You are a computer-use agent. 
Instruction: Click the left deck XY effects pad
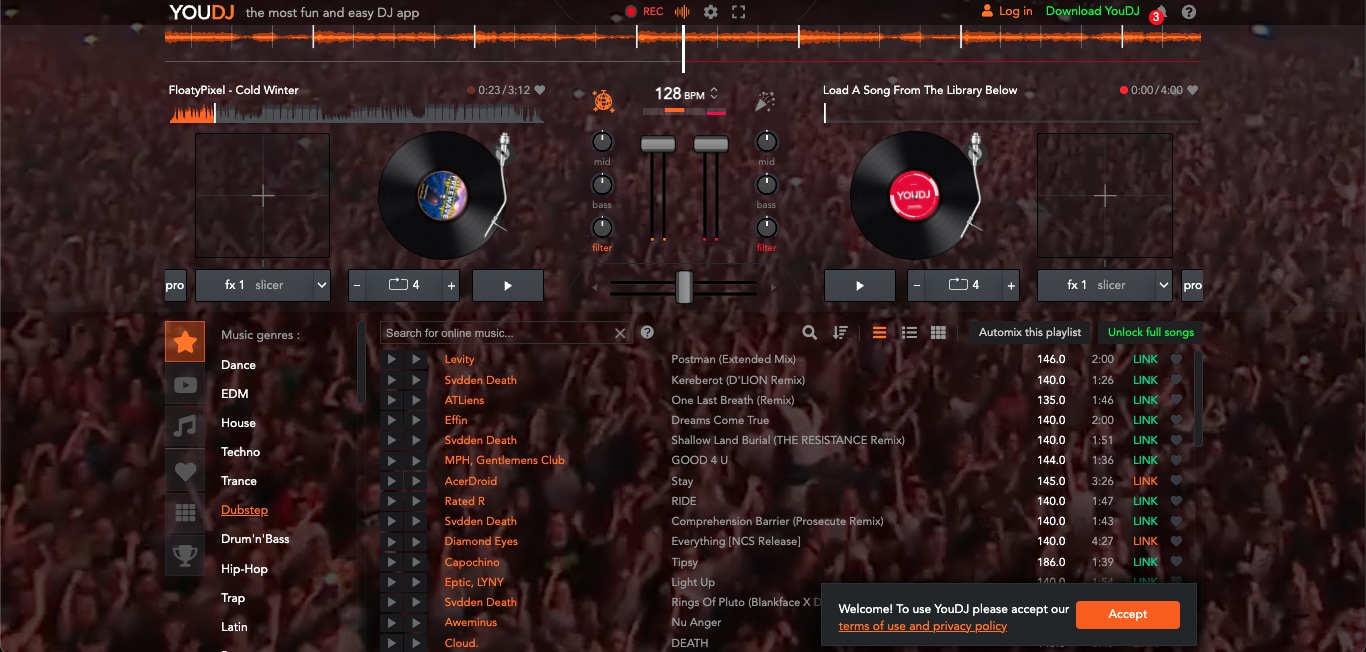(263, 196)
